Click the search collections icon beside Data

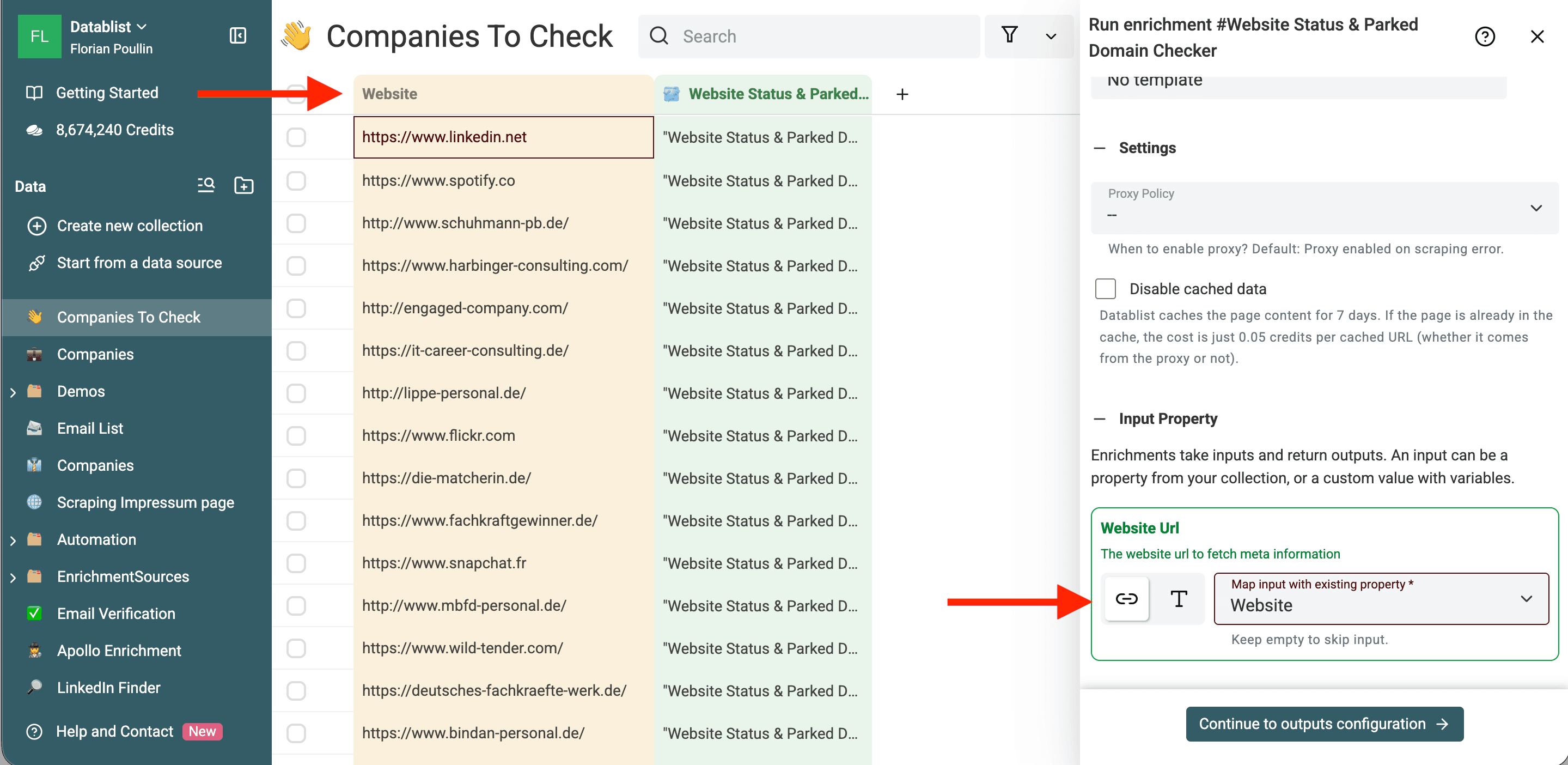pos(206,185)
